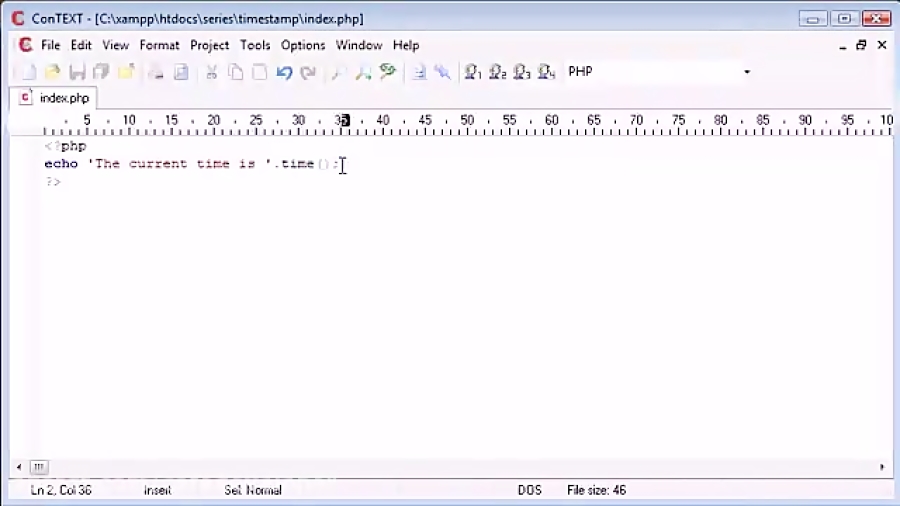Open the PHP highlighter dropdown
The image size is (900, 506).
(747, 72)
